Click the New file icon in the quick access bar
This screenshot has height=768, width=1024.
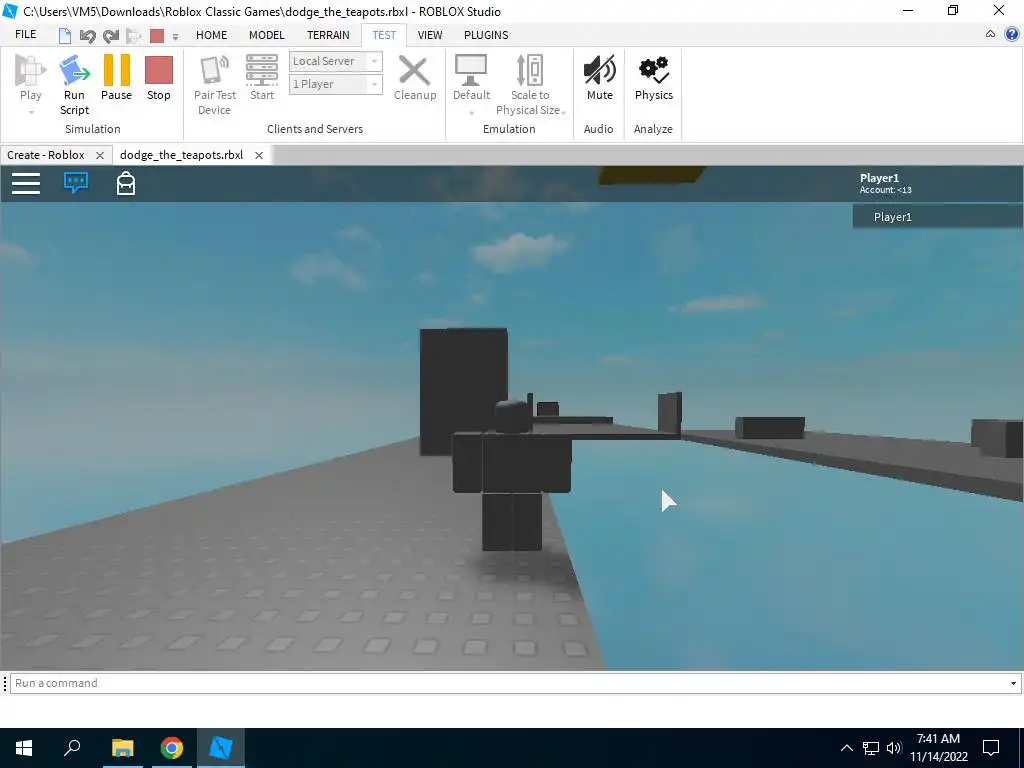(65, 35)
